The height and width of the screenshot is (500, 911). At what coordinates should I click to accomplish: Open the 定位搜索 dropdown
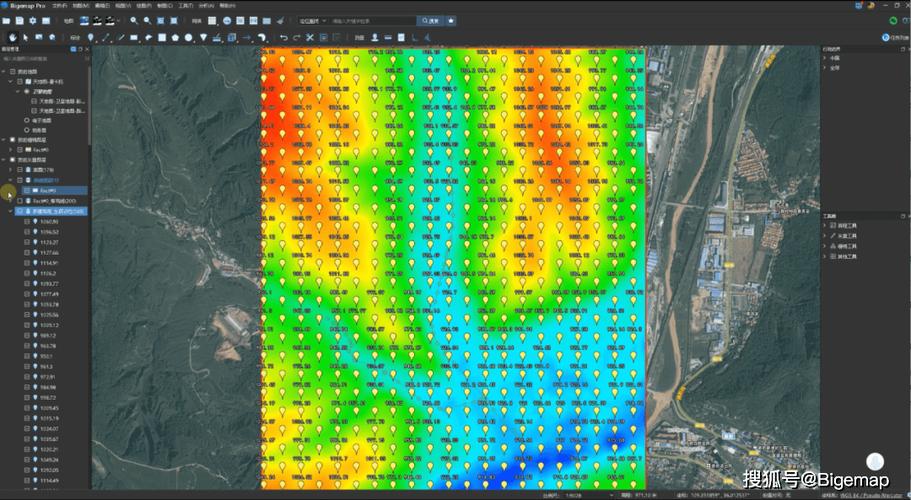click(312, 20)
